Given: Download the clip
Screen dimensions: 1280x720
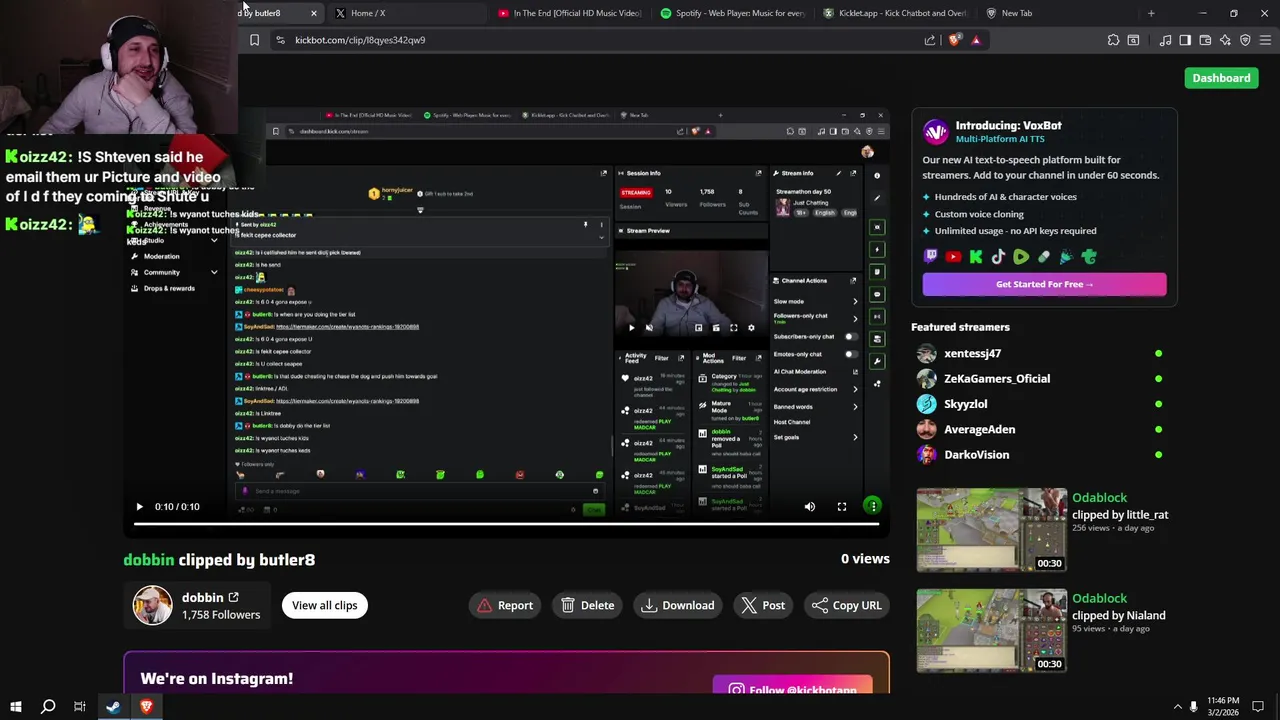Looking at the screenshot, I should (678, 605).
